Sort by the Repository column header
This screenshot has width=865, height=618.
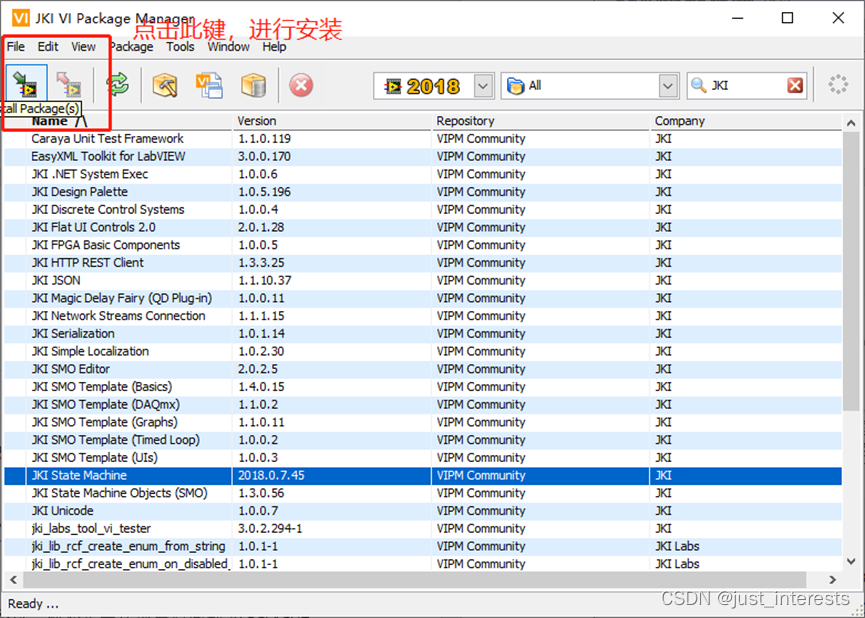pos(541,121)
